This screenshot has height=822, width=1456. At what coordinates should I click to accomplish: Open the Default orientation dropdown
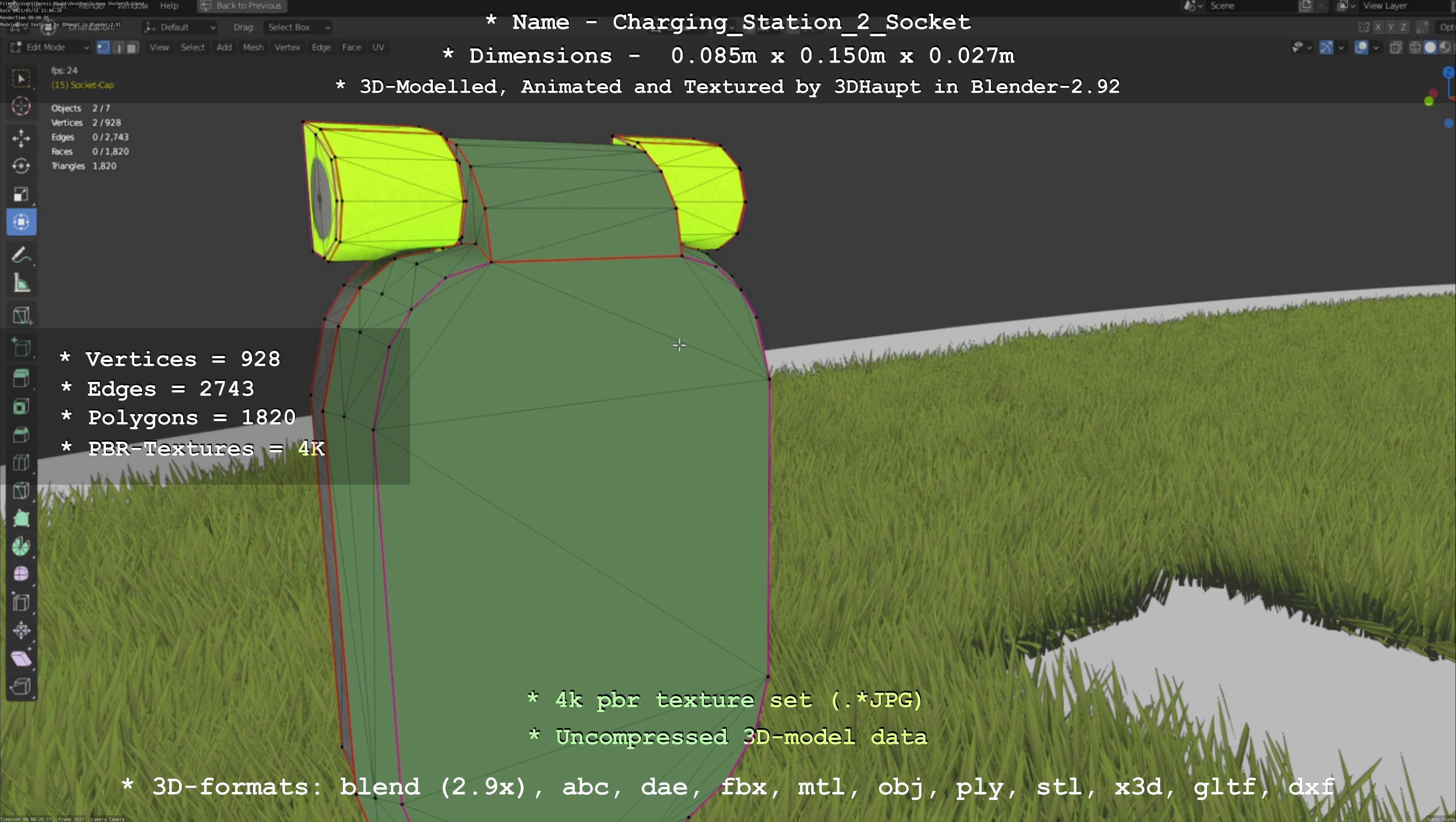pos(180,27)
